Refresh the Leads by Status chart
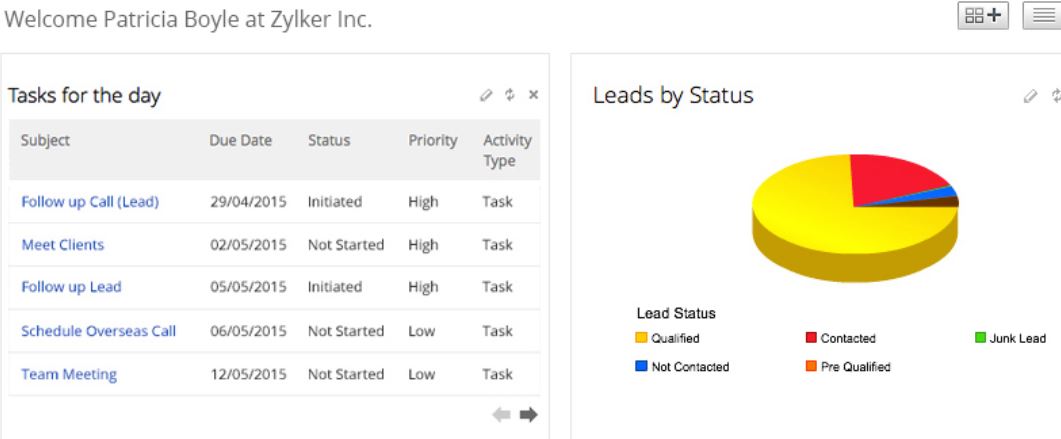 1055,95
